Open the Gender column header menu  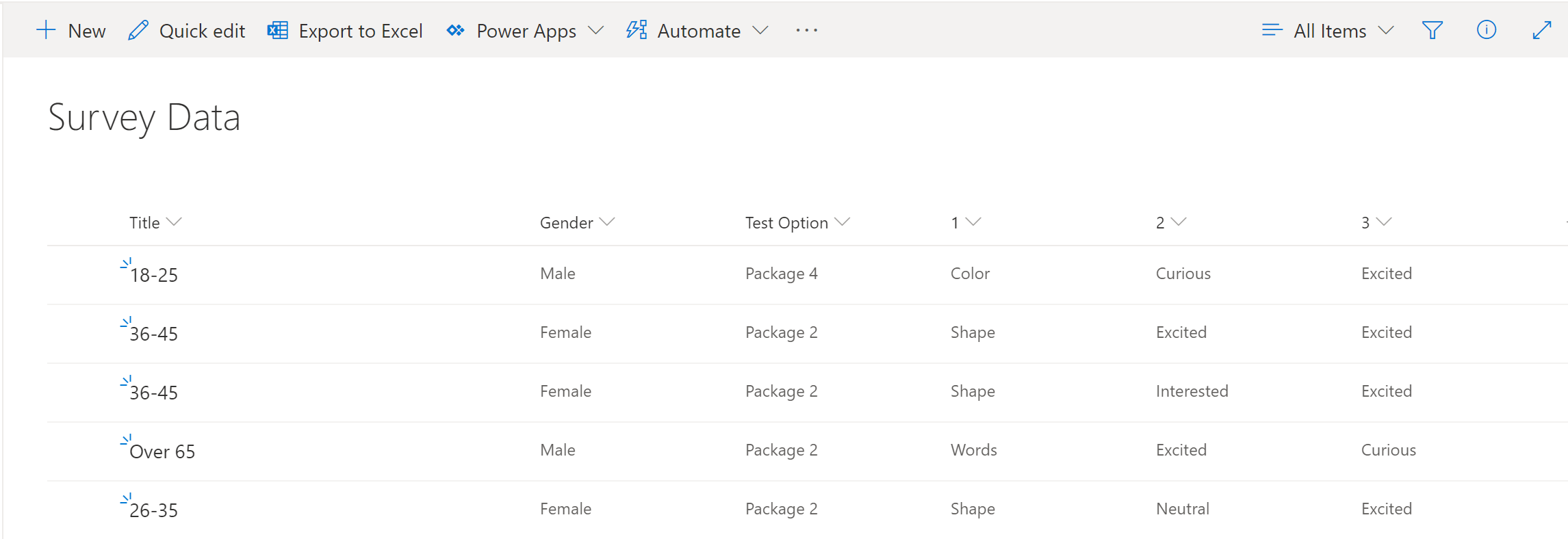577,222
